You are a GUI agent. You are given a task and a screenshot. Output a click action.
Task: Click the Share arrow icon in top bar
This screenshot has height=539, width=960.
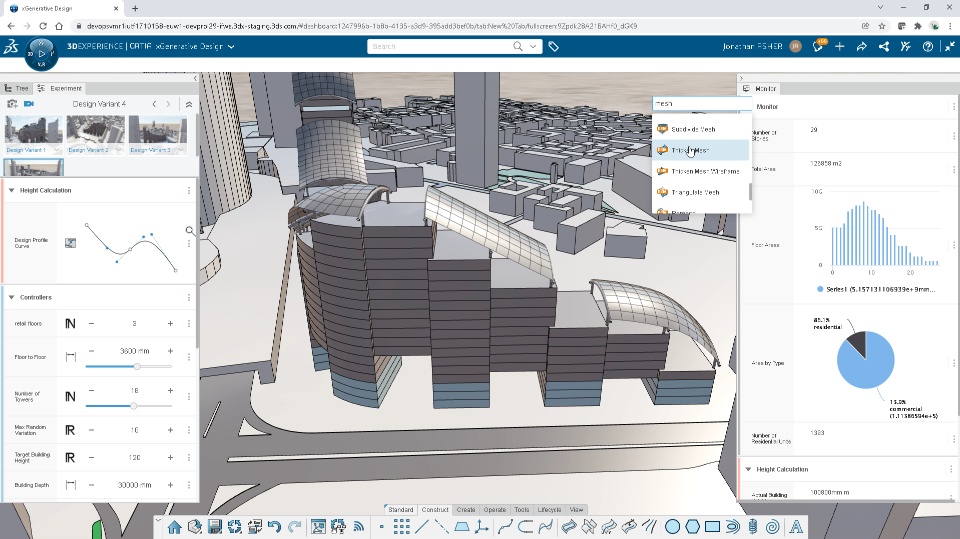pos(861,47)
